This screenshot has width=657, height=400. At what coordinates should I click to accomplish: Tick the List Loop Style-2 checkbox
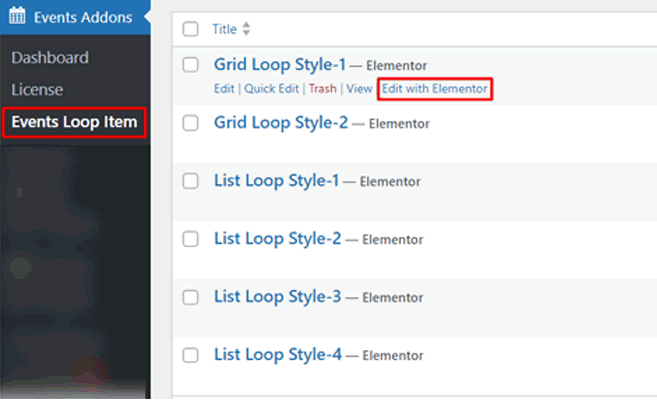[191, 239]
